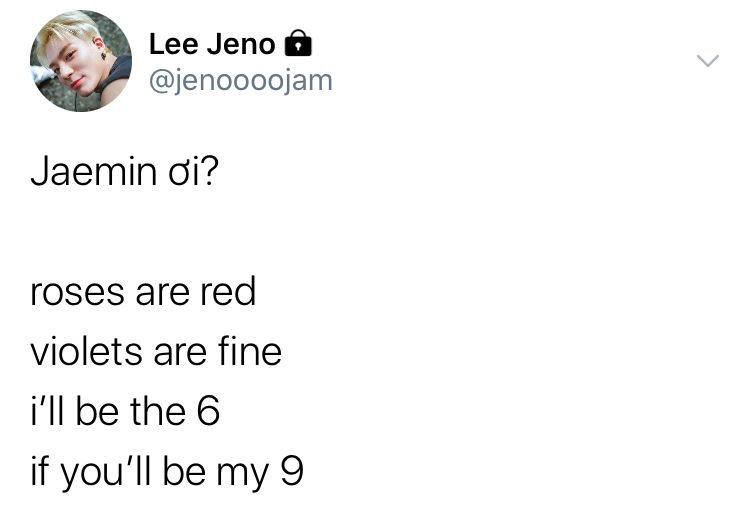The image size is (750, 516).
Task: Tap the number 9 in the tweet
Action: click(290, 471)
